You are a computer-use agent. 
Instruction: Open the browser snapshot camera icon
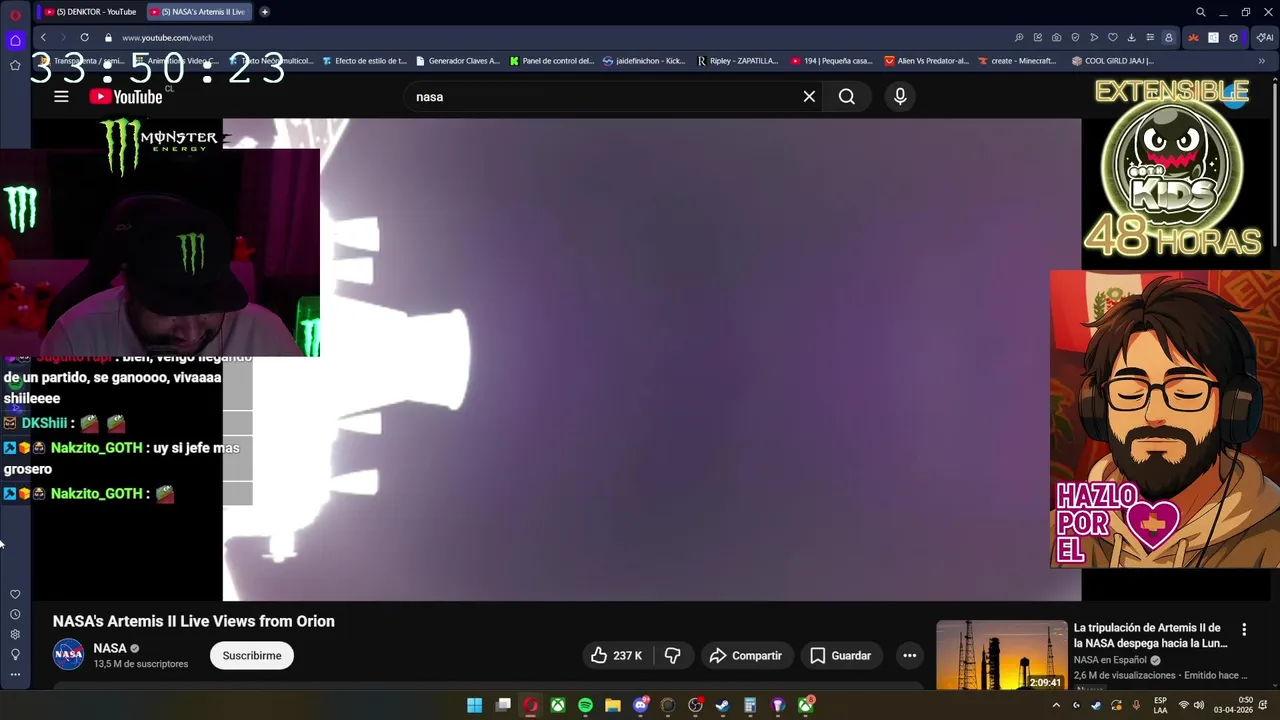point(1057,38)
